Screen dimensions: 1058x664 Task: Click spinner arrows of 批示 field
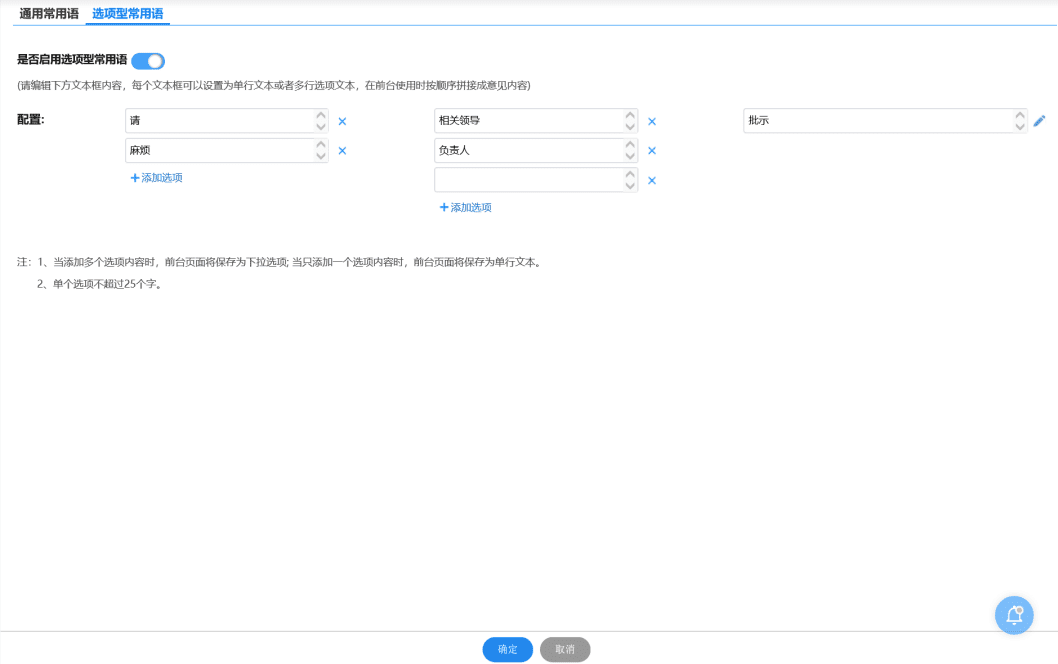tap(1020, 121)
